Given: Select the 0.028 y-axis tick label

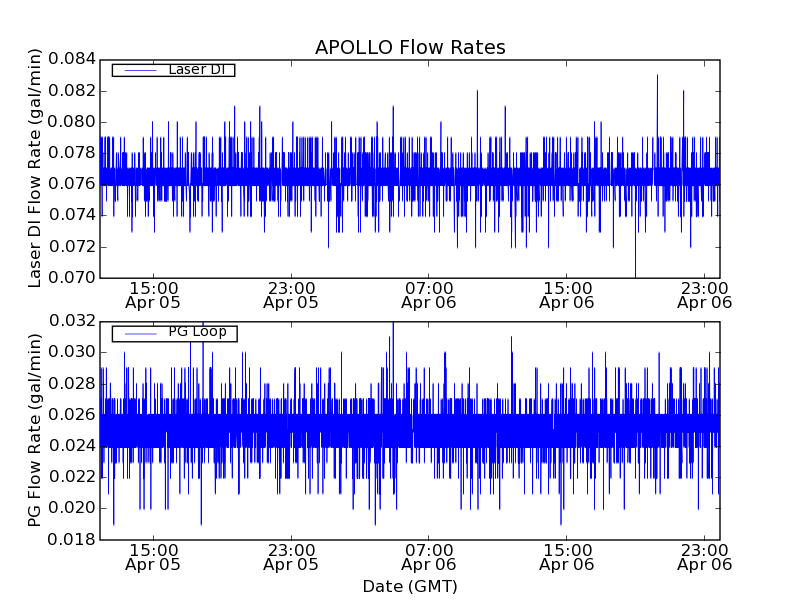Looking at the screenshot, I should point(72,384).
